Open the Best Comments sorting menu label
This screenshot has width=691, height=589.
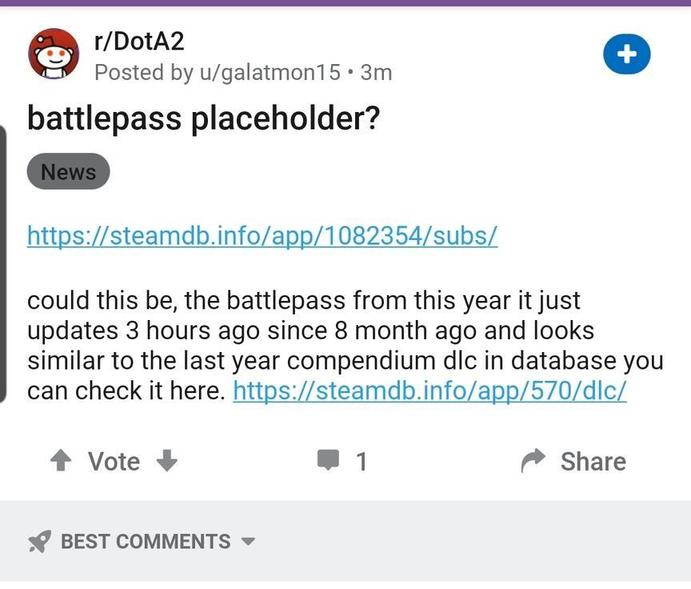(146, 541)
